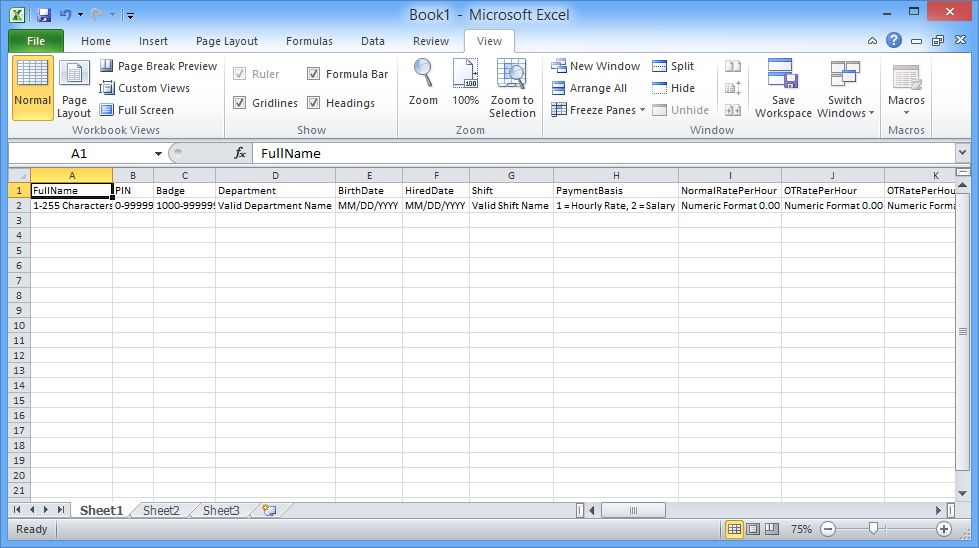This screenshot has height=548, width=979.
Task: Undo the last action
Action: (x=65, y=14)
